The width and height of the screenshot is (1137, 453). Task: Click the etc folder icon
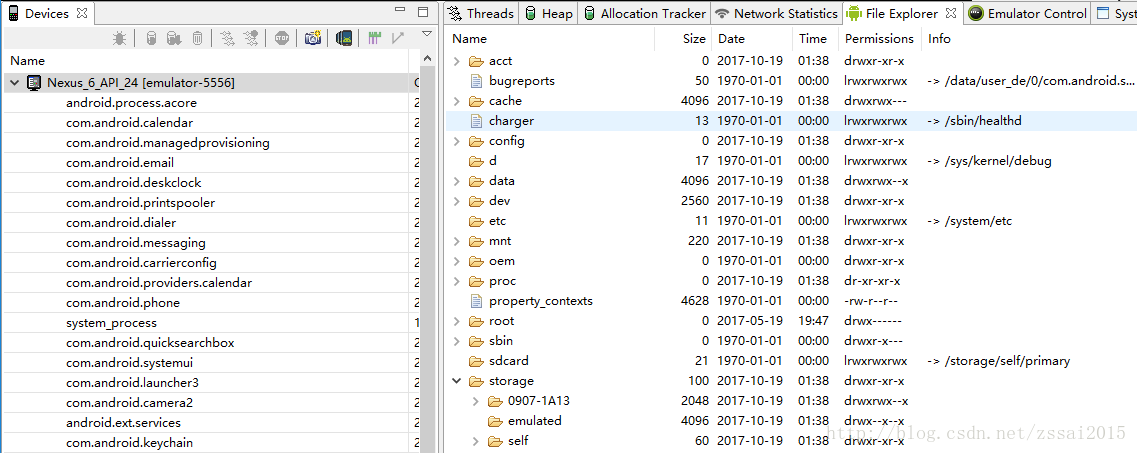click(x=476, y=221)
